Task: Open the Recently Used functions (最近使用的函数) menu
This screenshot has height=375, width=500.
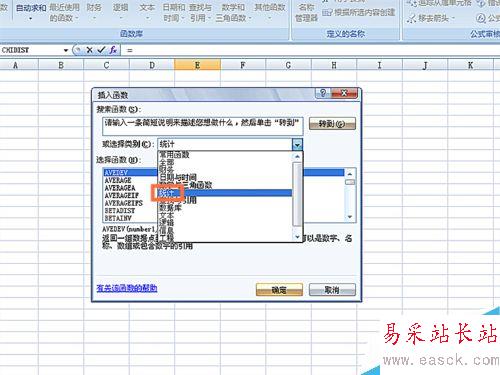Action: tap(64, 12)
